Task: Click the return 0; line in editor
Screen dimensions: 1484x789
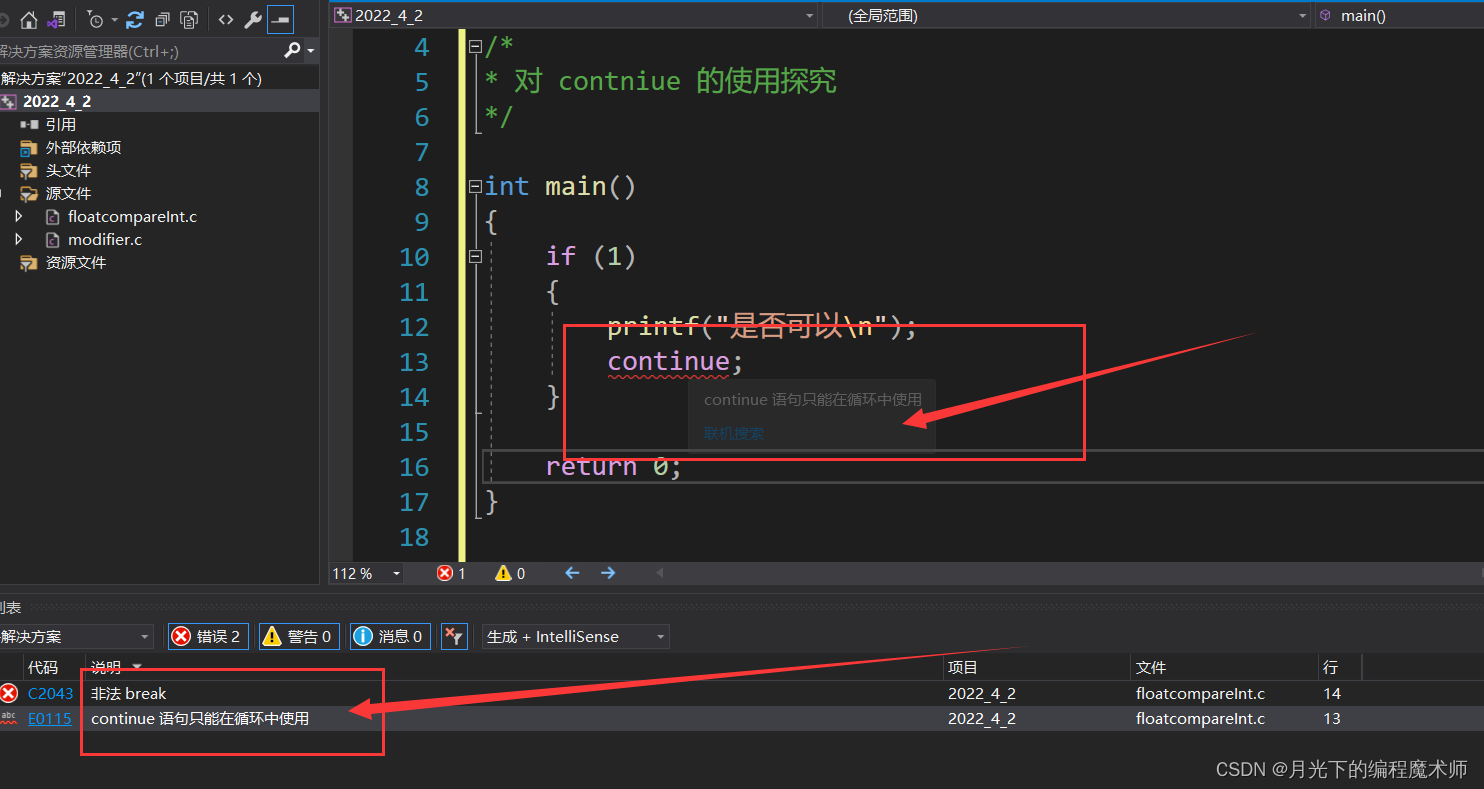Action: click(614, 466)
